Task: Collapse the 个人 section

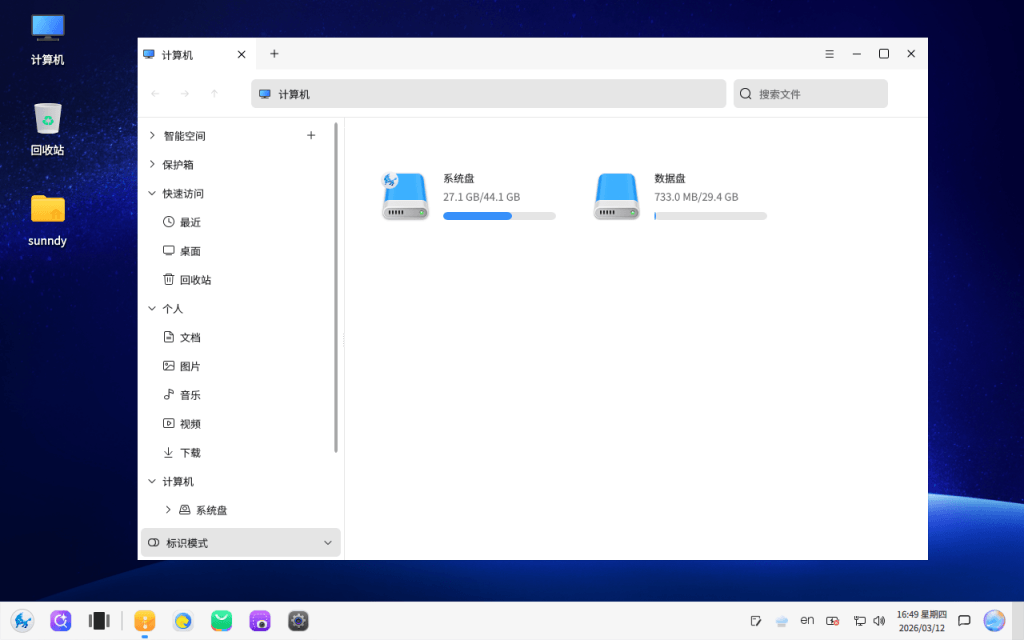Action: [x=152, y=308]
